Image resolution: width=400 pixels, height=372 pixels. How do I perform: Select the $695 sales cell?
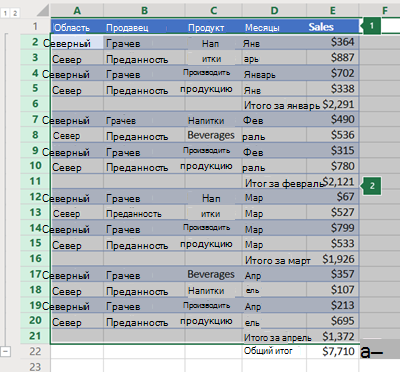(333, 321)
